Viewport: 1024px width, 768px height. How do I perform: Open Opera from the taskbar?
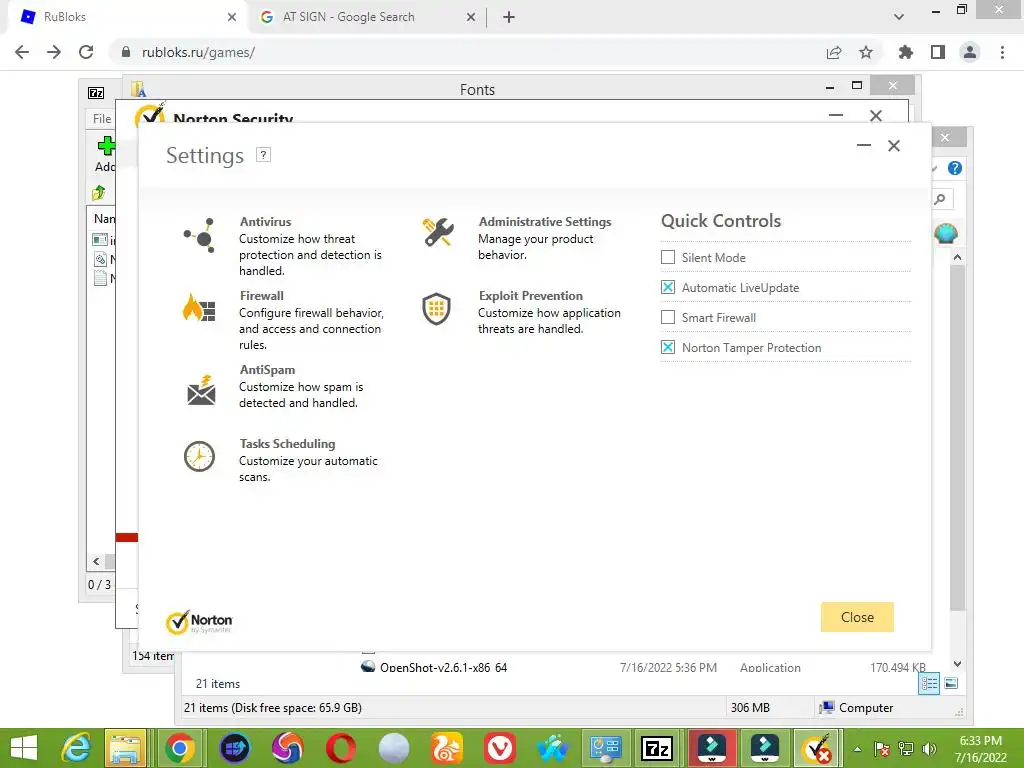(x=340, y=748)
